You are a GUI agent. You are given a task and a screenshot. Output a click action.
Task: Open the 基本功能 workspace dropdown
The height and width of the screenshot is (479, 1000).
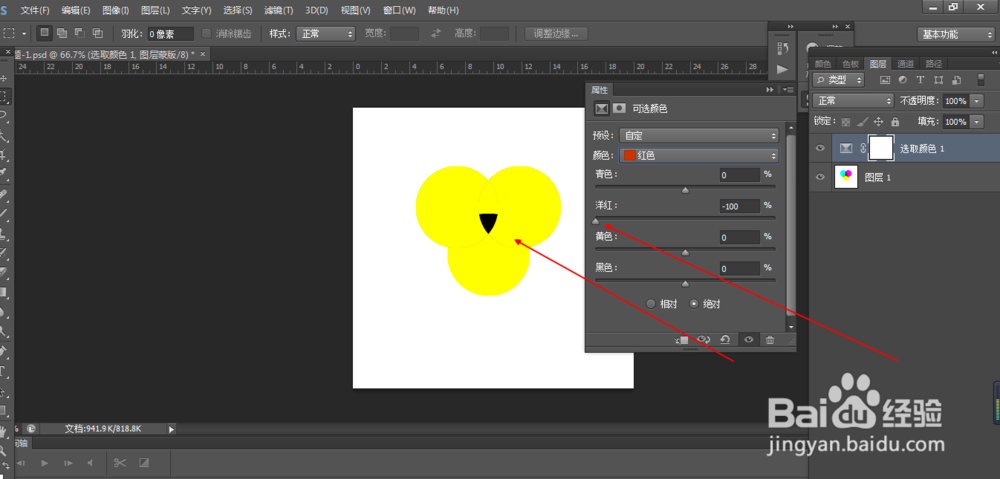tap(955, 34)
